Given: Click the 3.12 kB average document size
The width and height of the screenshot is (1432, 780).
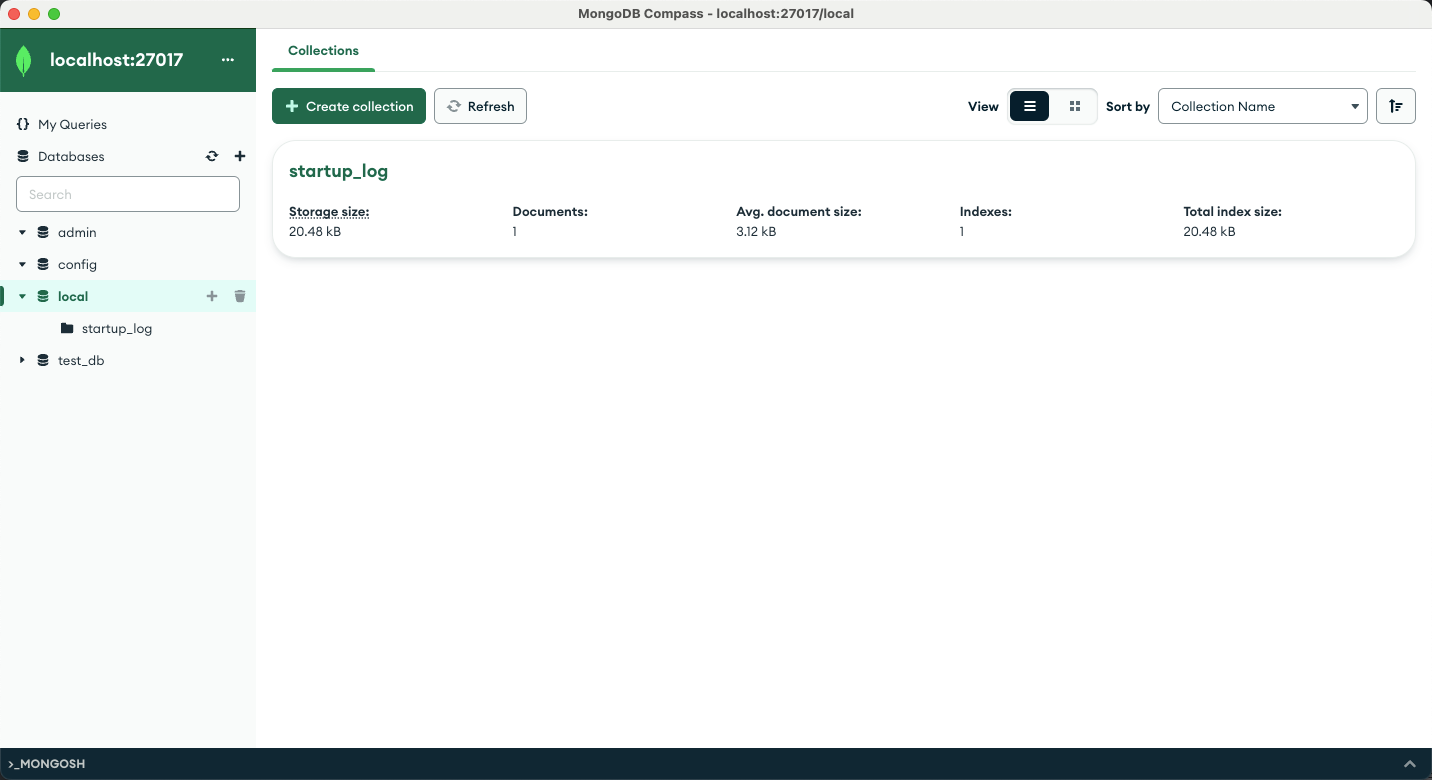Looking at the screenshot, I should point(756,232).
